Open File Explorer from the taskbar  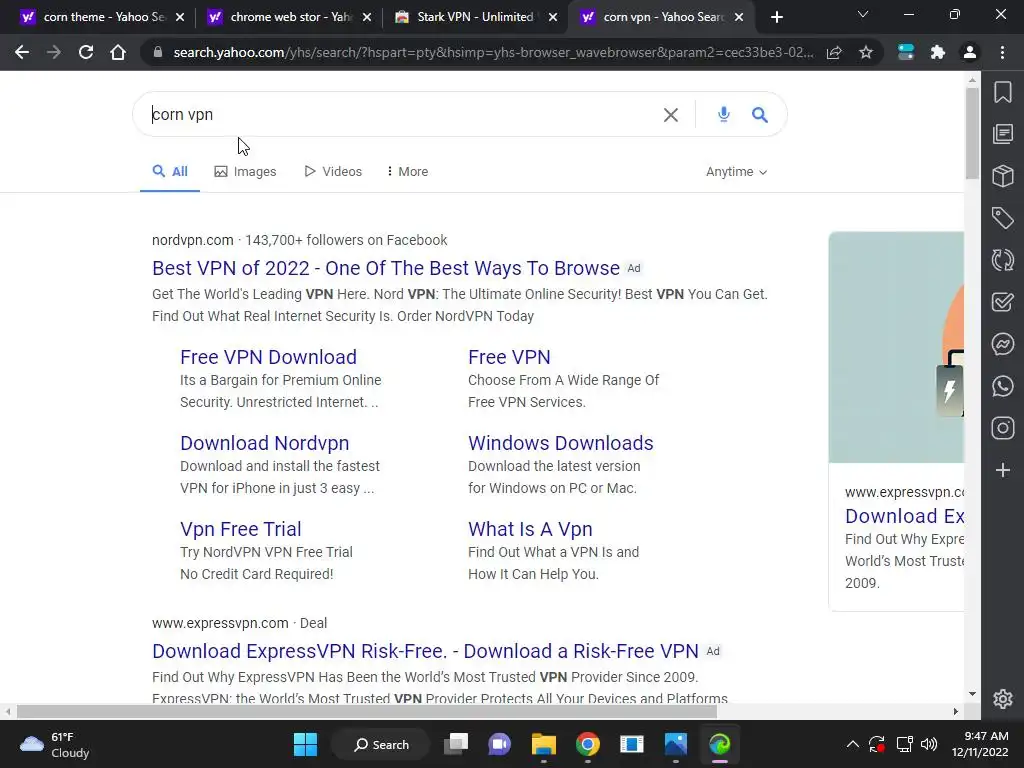[x=543, y=744]
